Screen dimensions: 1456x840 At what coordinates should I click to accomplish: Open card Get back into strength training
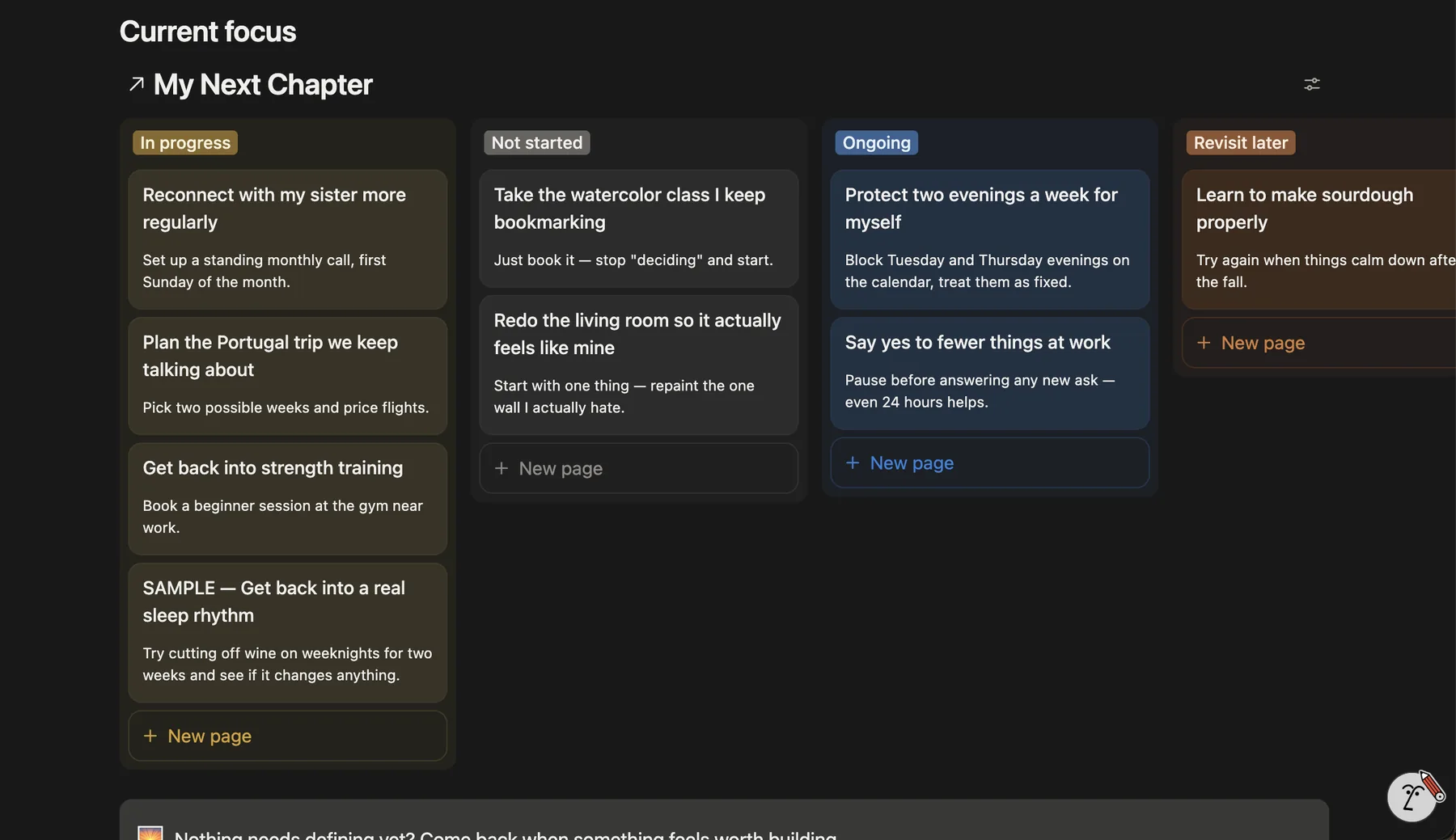[287, 499]
